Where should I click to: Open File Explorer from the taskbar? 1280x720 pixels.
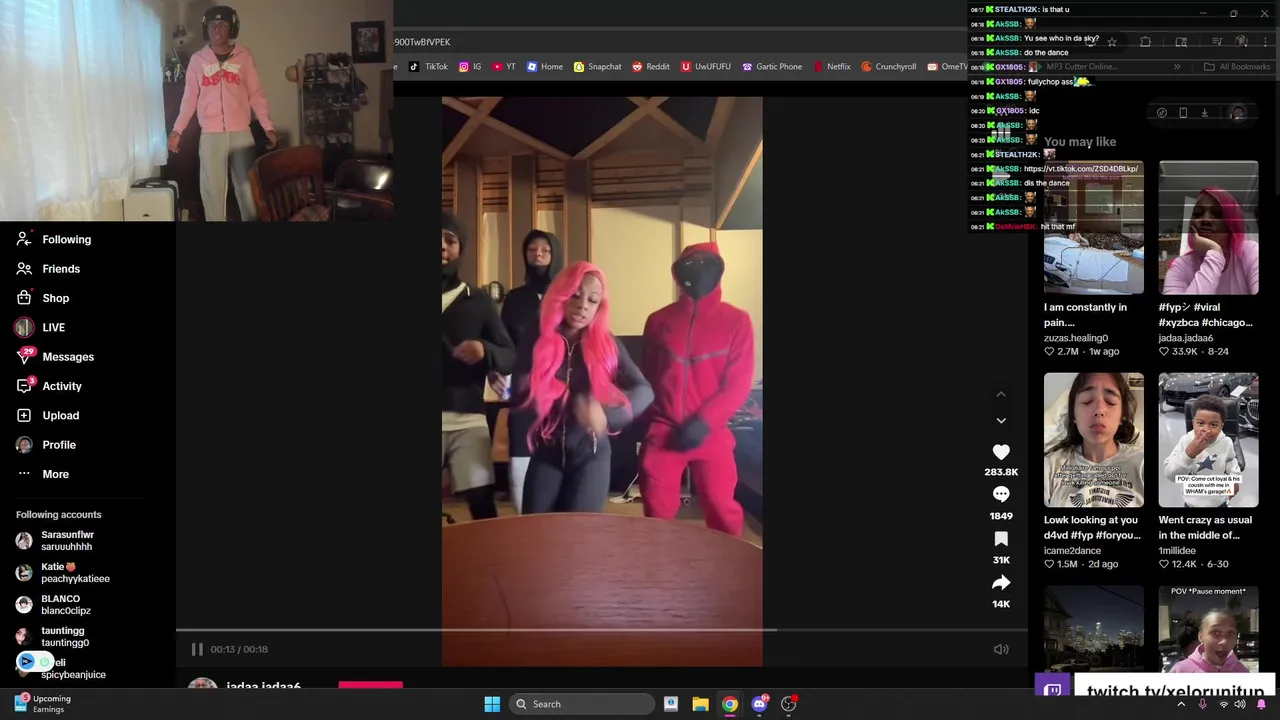coord(700,704)
